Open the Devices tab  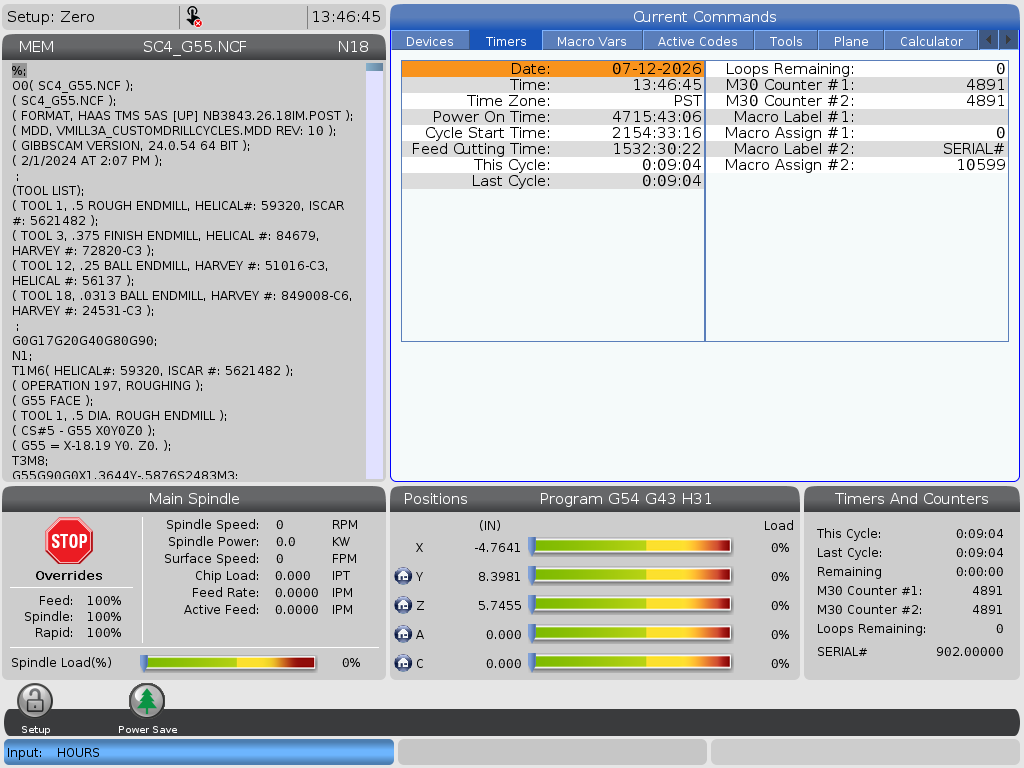point(430,41)
